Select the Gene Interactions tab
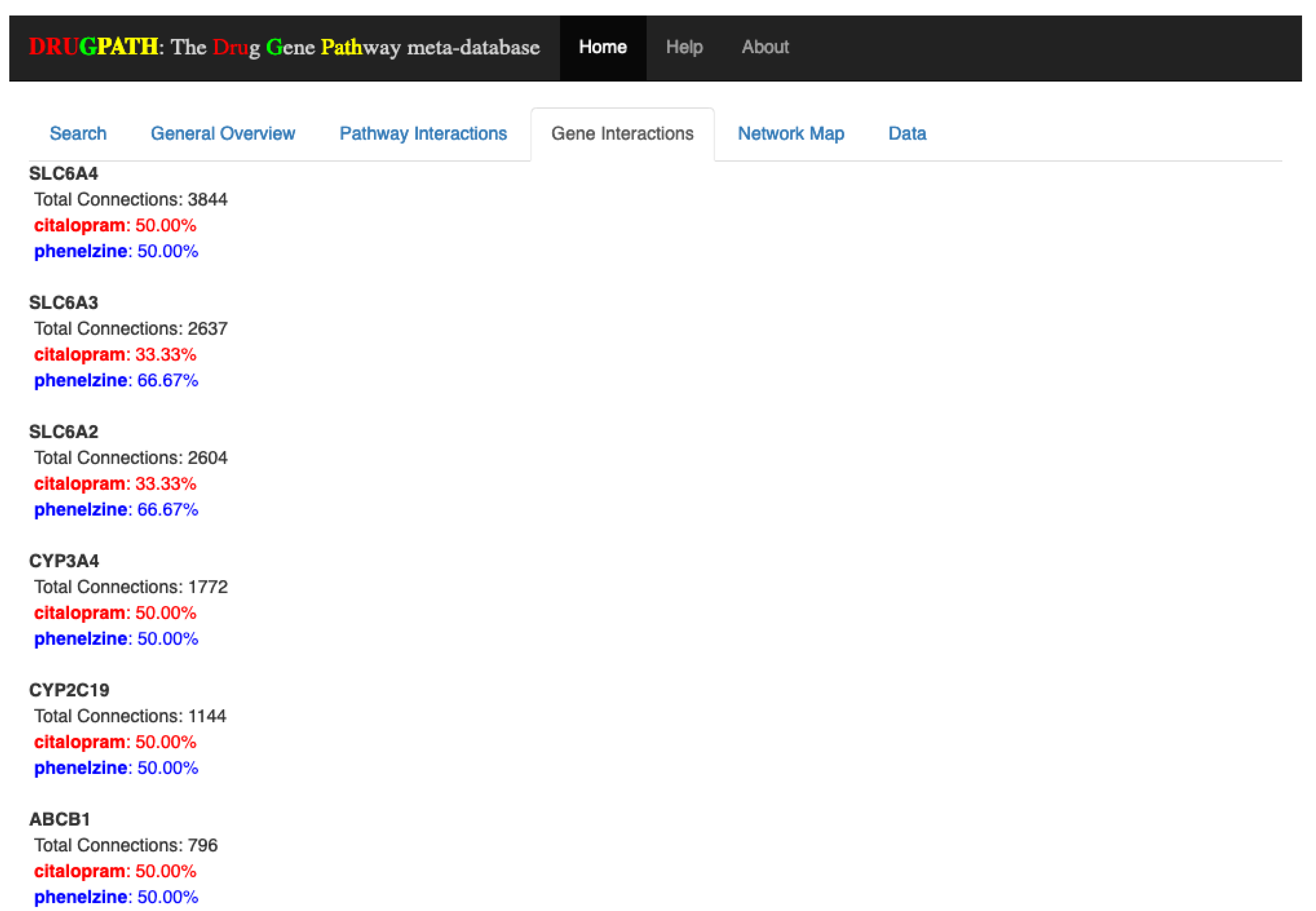Viewport: 1316px width, 911px height. coord(622,134)
